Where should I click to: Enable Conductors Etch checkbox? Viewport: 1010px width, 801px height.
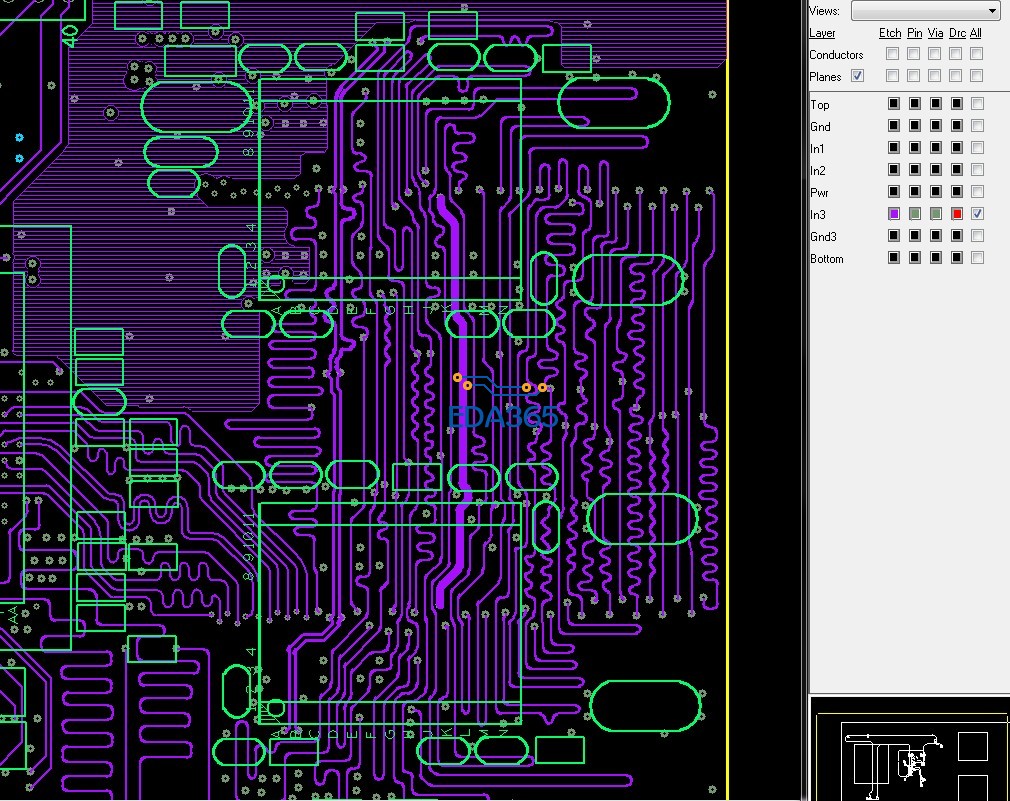(x=892, y=53)
